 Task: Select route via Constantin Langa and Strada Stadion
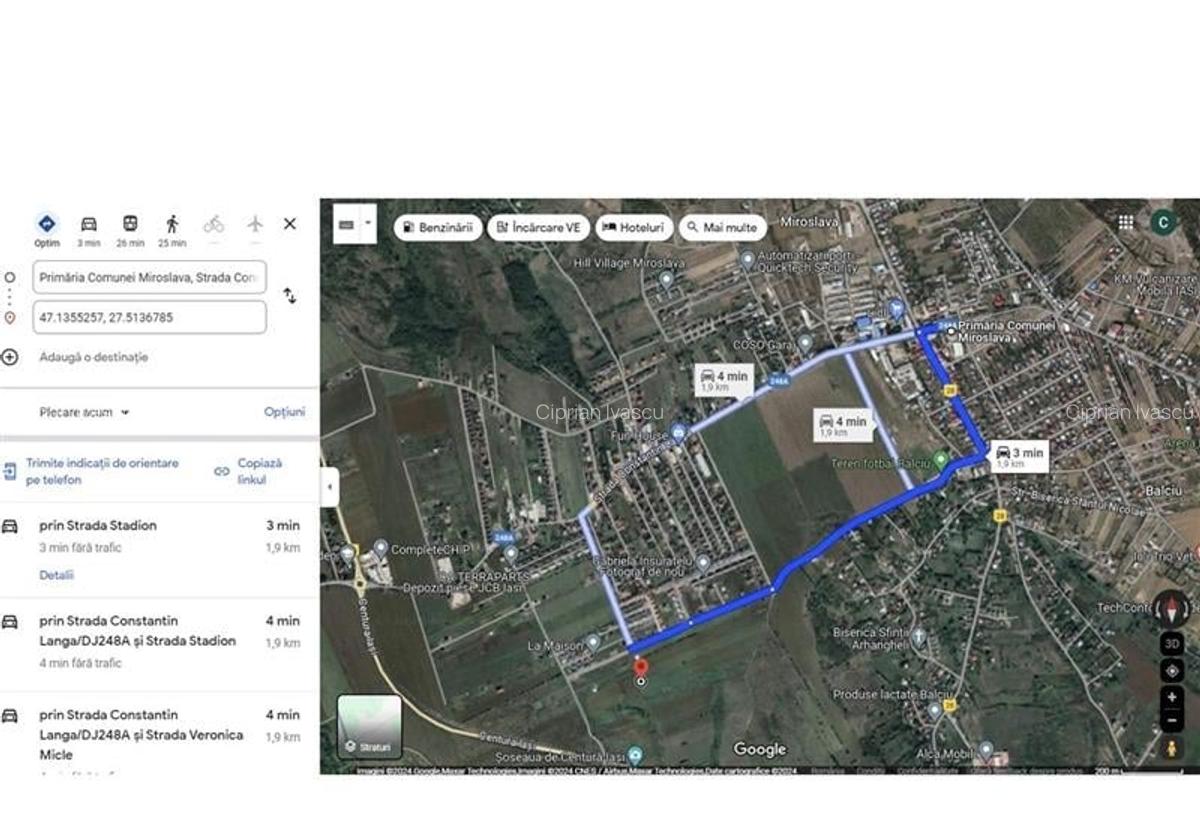[159, 645]
